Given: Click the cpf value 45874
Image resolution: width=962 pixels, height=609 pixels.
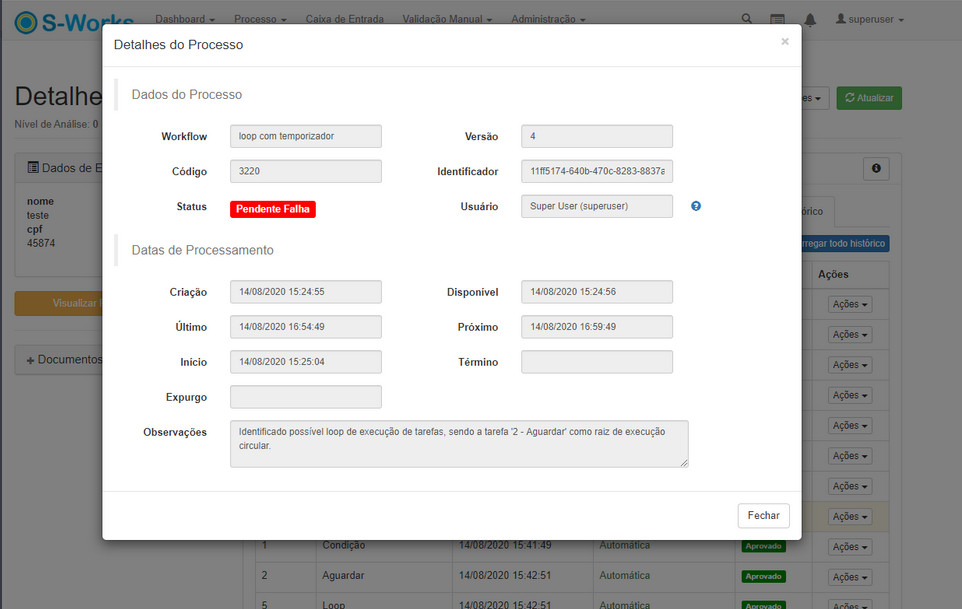Looking at the screenshot, I should click(41, 243).
